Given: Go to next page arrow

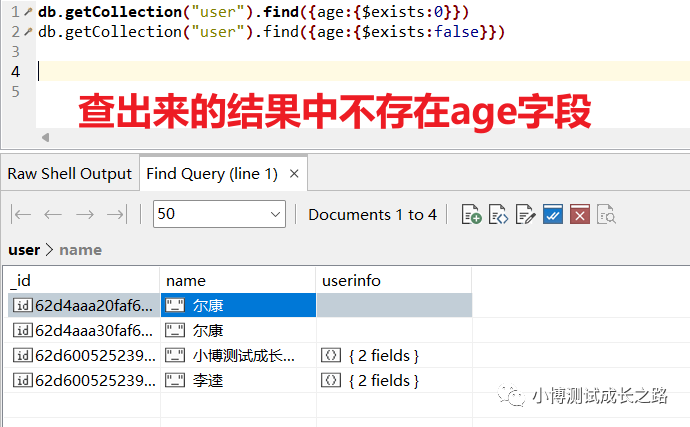Looking at the screenshot, I should click(x=85, y=215).
